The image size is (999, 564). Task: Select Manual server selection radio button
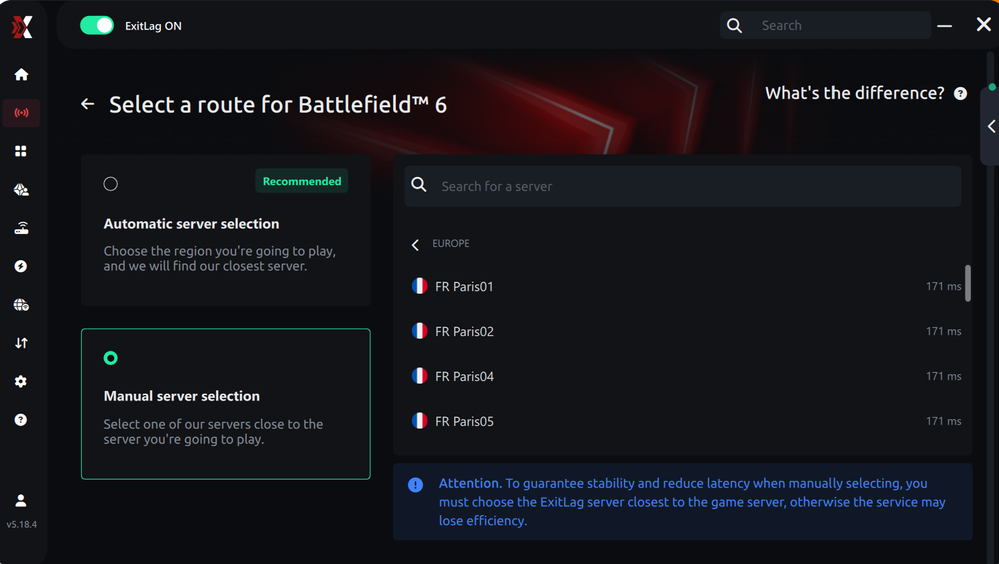pos(111,358)
